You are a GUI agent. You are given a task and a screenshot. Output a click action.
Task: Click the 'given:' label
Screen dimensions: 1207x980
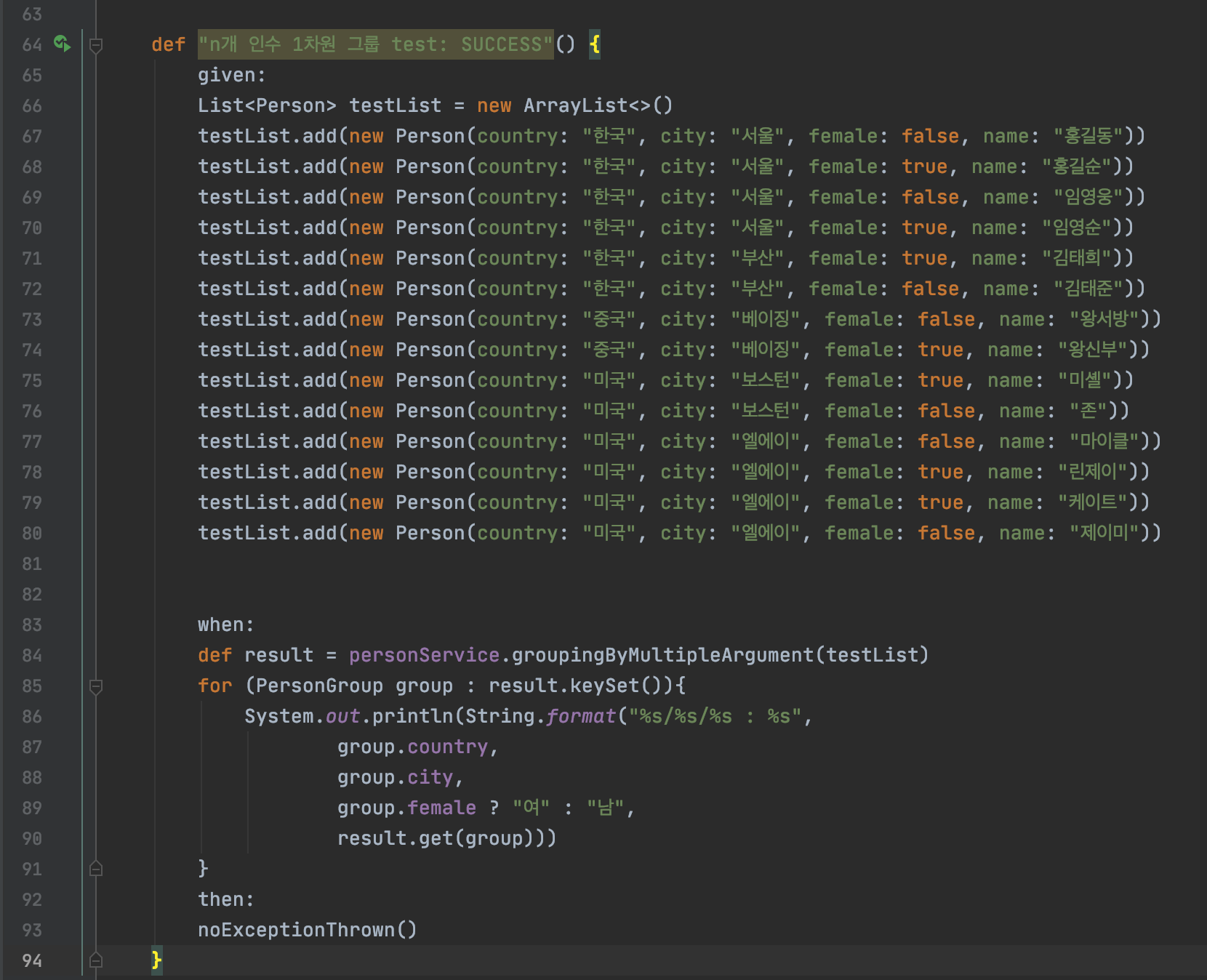[x=232, y=76]
